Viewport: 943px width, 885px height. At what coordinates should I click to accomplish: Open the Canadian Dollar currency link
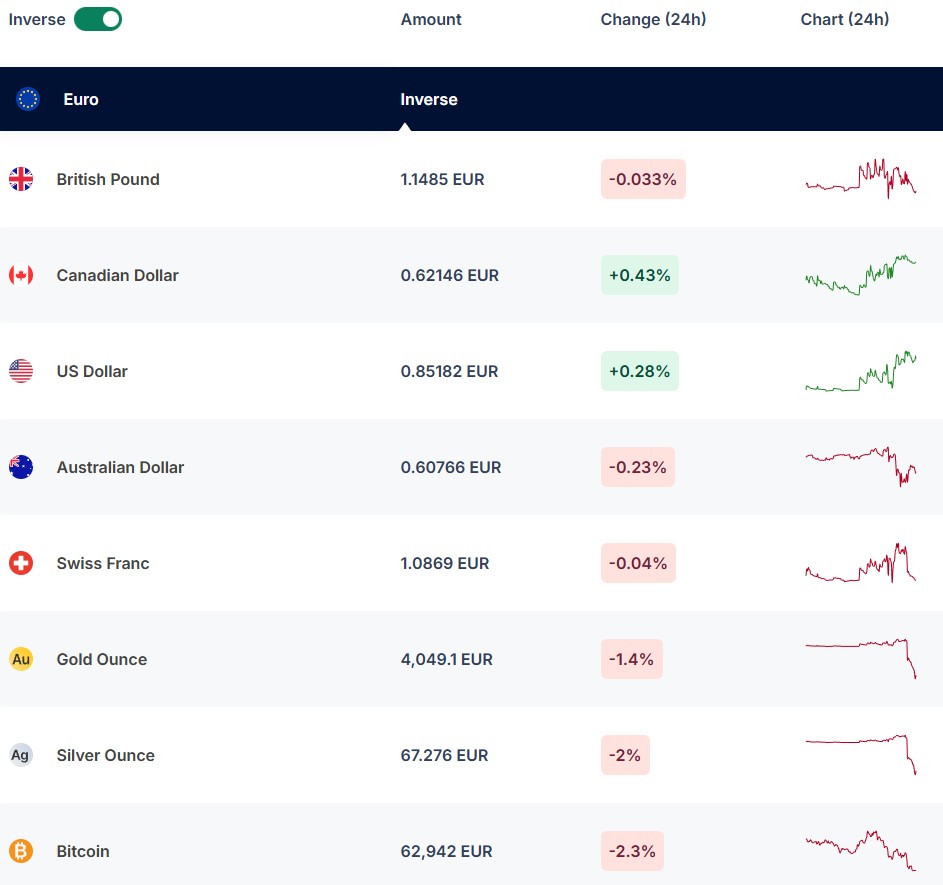click(x=117, y=275)
